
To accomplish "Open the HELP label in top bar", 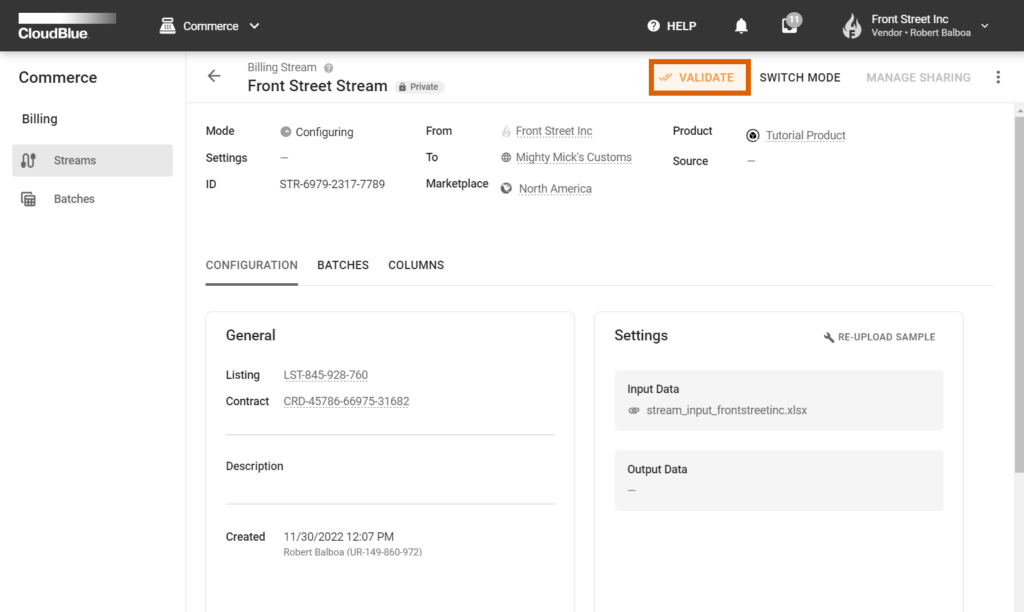I will [x=681, y=26].
